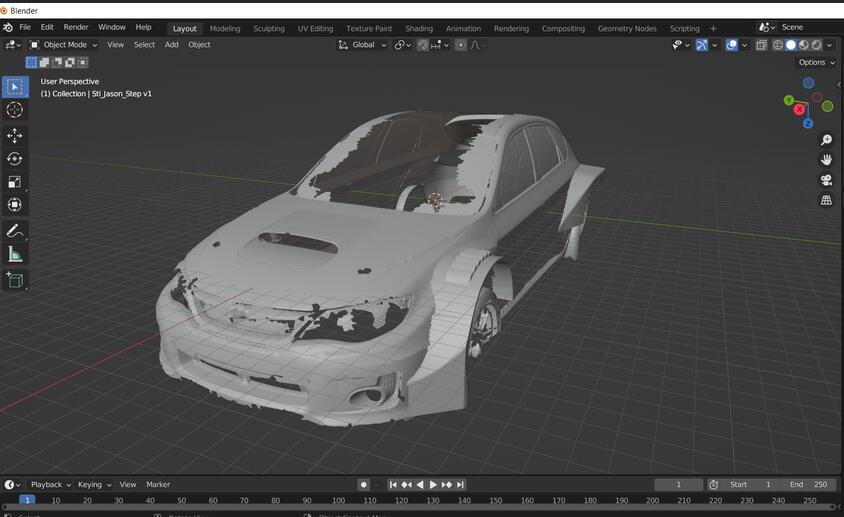
Task: Pick the Measure tool
Action: (15, 255)
